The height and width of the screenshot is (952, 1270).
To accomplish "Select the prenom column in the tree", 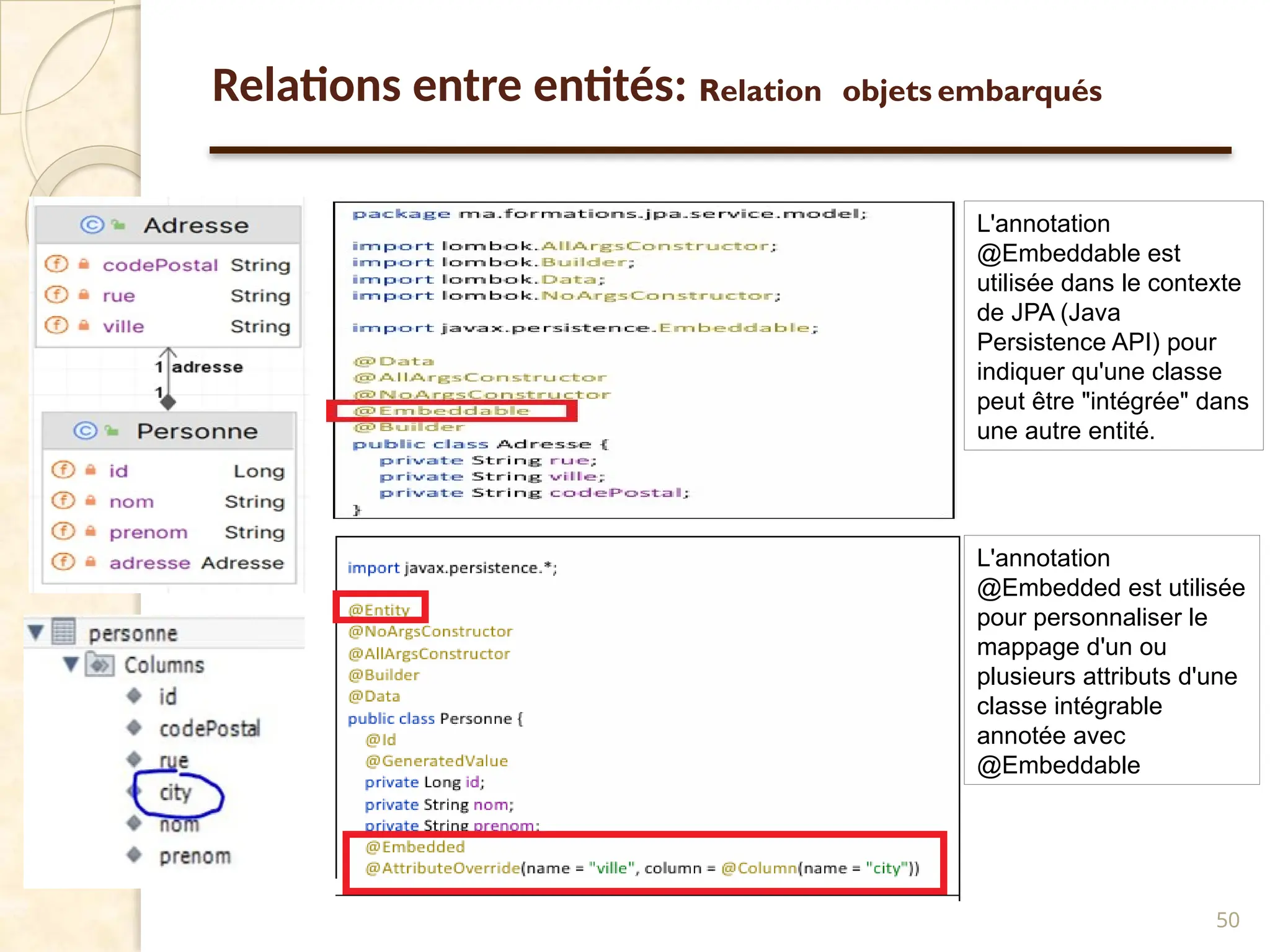I will coord(195,856).
